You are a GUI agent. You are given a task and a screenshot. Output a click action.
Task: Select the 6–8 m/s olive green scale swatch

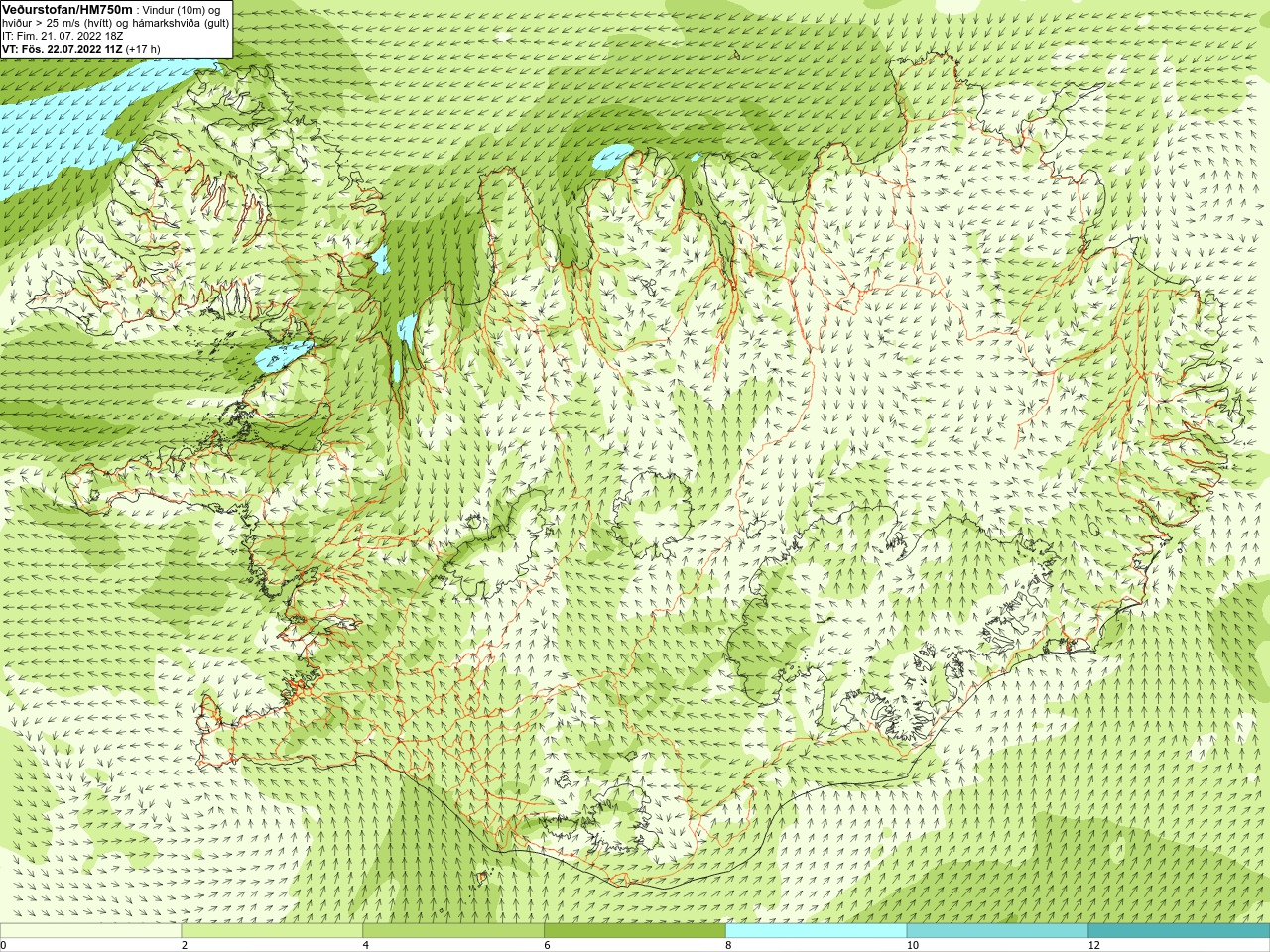[635, 931]
